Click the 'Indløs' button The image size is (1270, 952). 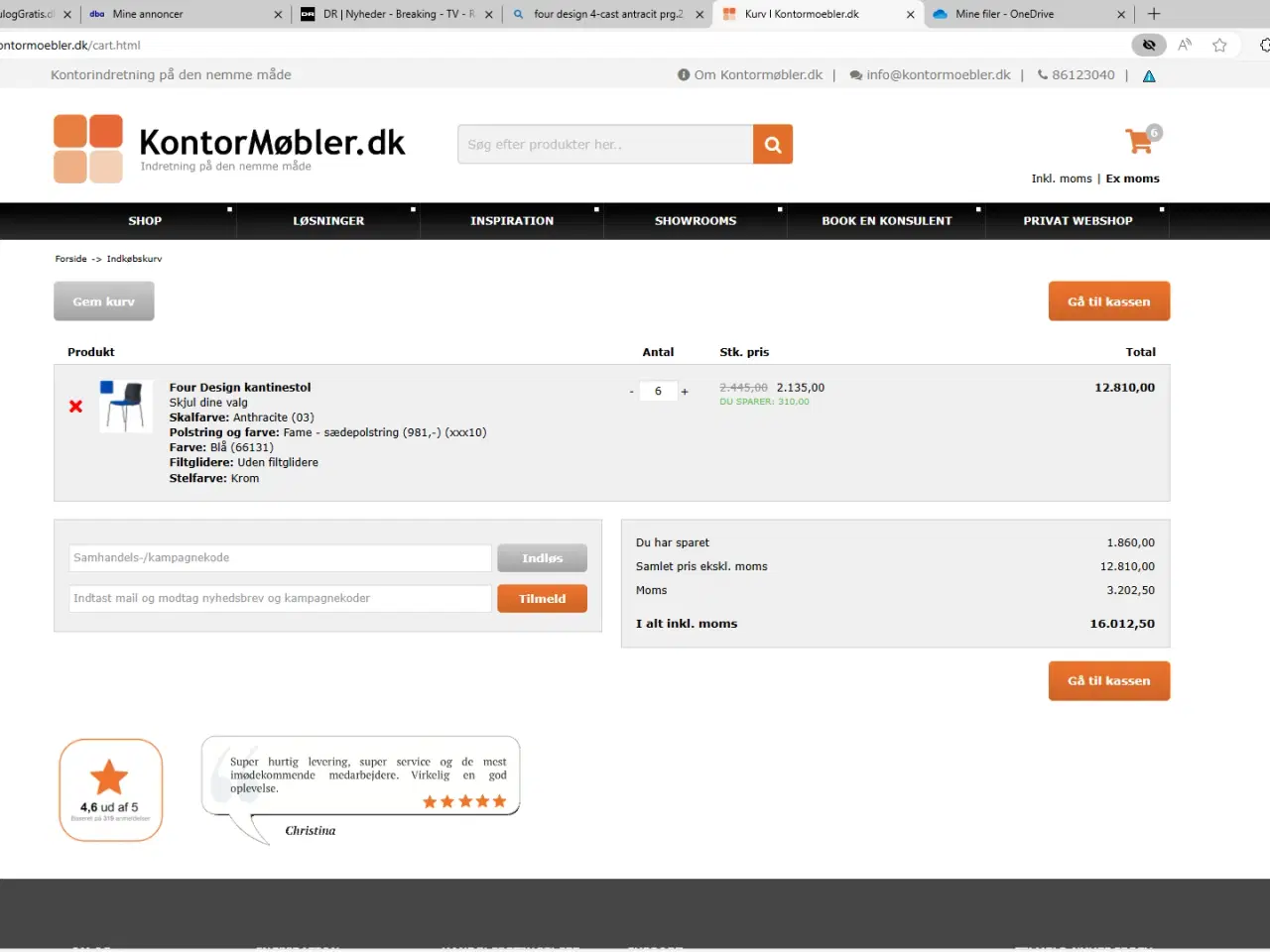pos(542,558)
